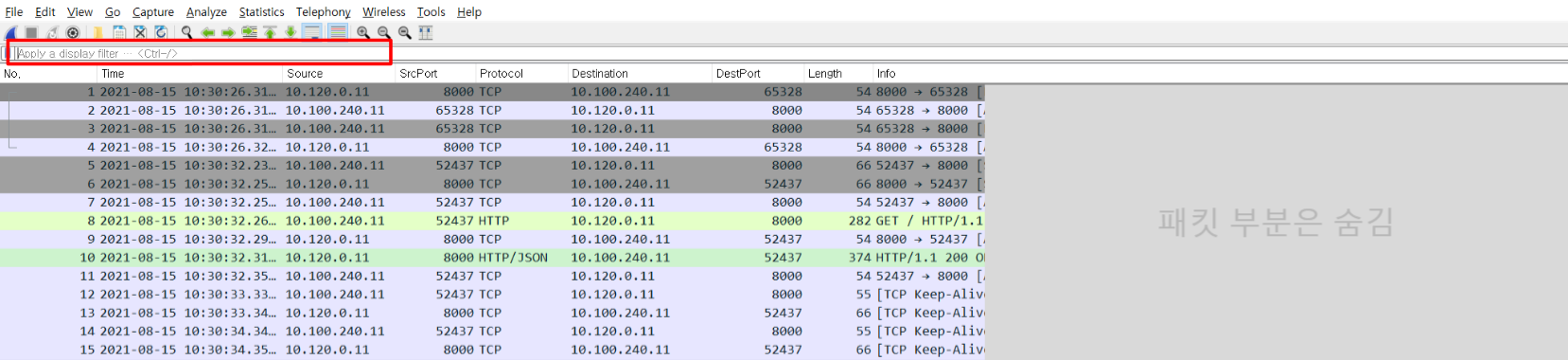This screenshot has width=1568, height=360.
Task: Select packet 11 at time 10:30:32.35
Action: [492, 276]
